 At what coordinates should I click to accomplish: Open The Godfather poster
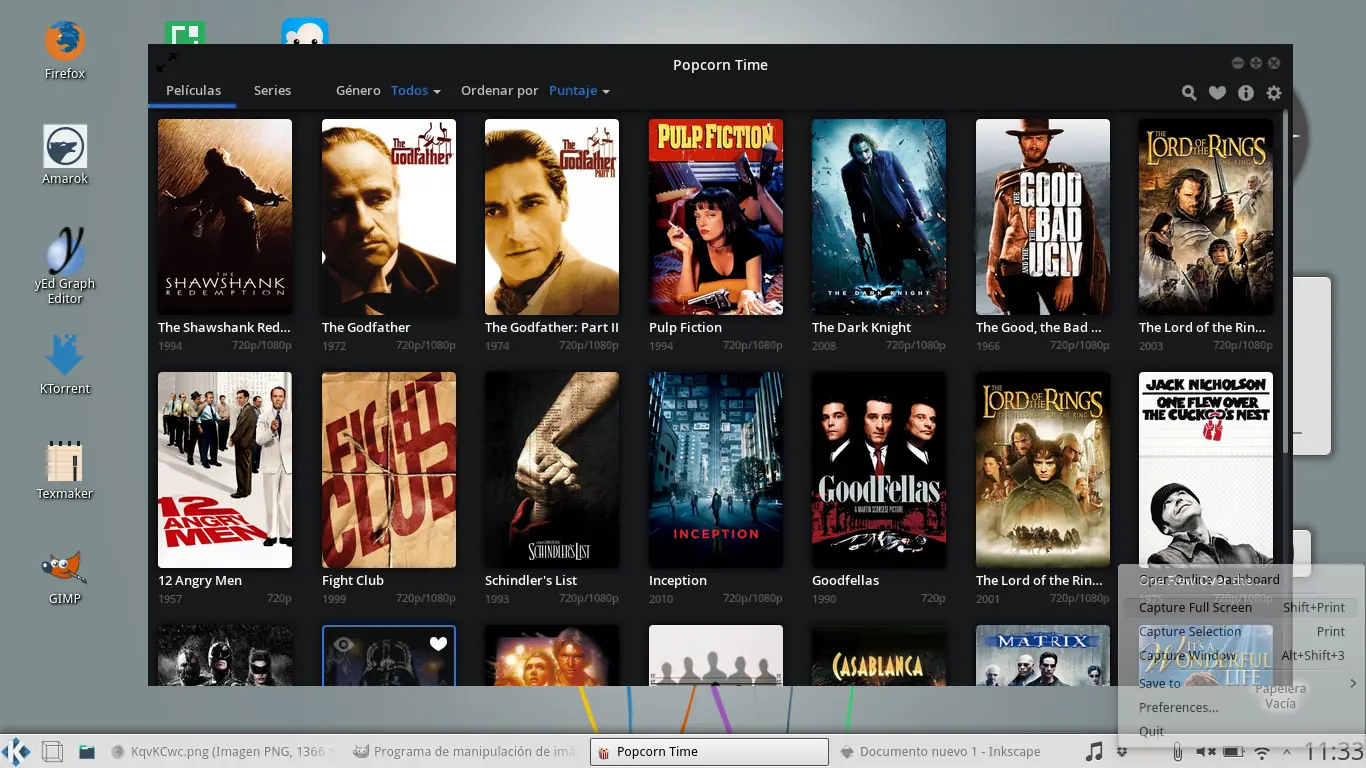click(389, 217)
